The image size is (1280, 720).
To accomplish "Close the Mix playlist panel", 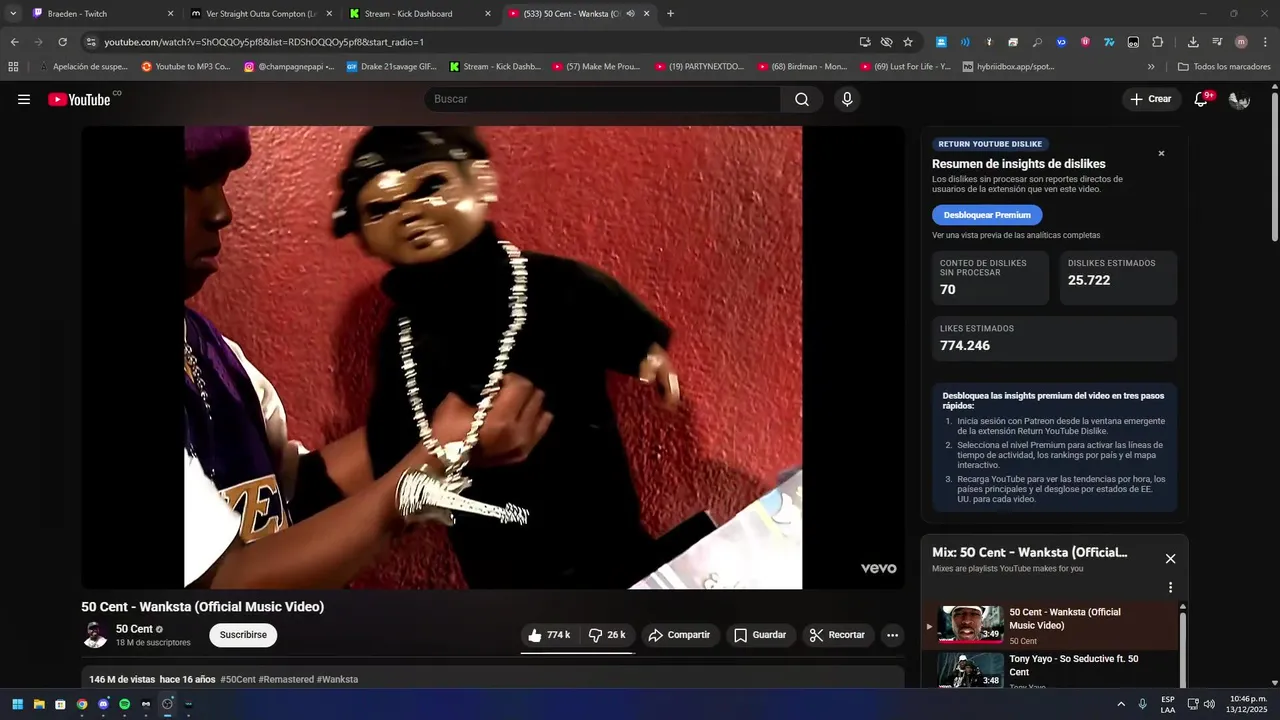I will pyautogui.click(x=1170, y=559).
